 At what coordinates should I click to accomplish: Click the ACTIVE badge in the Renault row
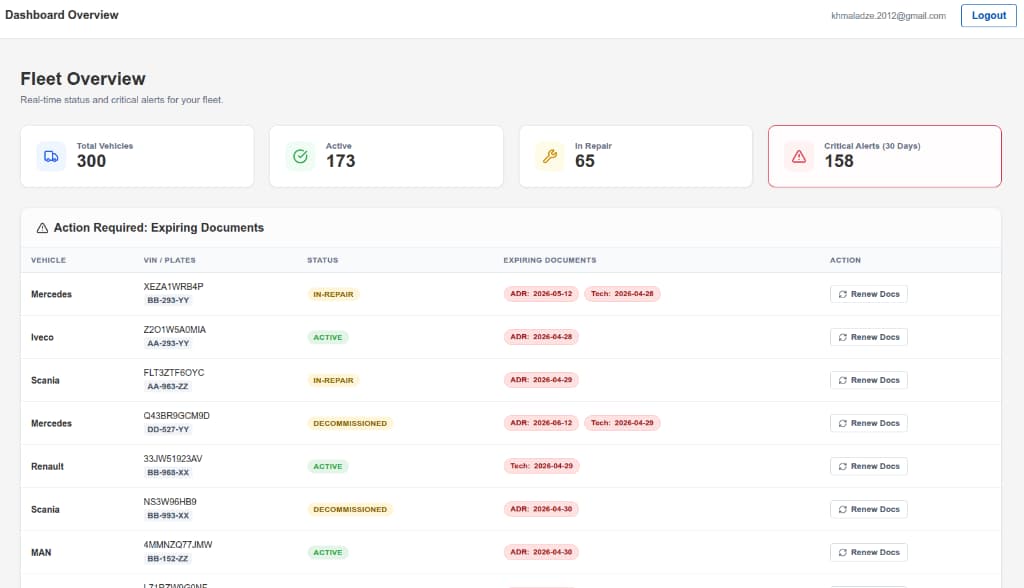click(328, 467)
